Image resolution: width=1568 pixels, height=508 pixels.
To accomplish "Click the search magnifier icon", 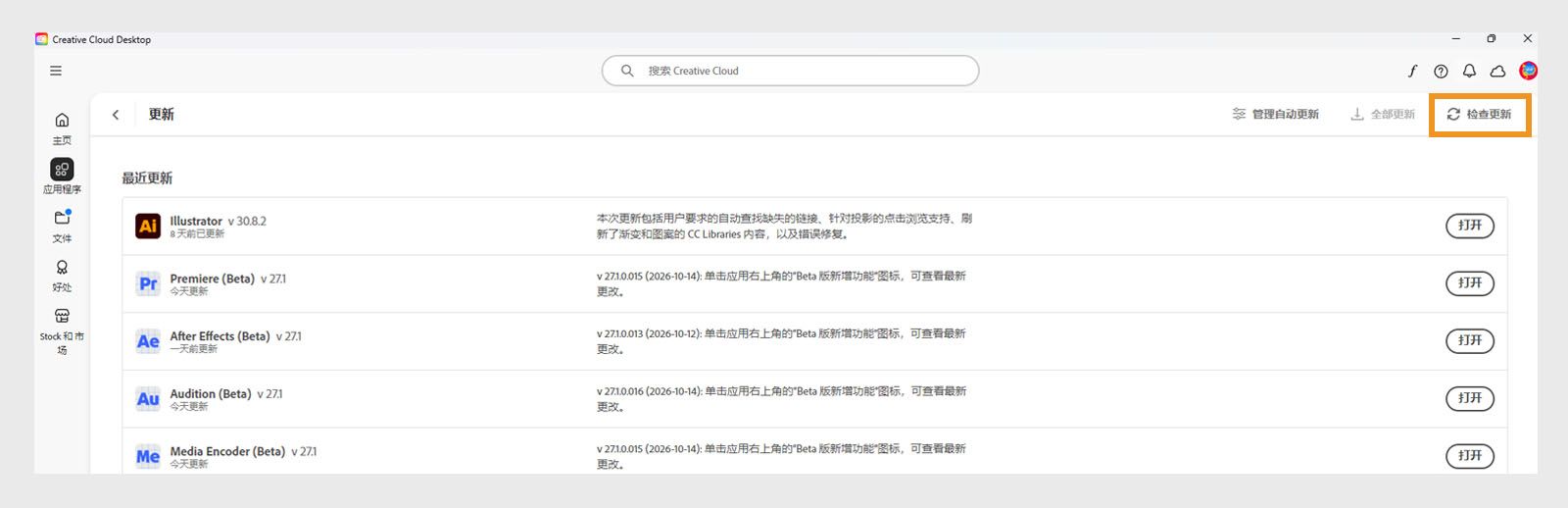I will 627,71.
